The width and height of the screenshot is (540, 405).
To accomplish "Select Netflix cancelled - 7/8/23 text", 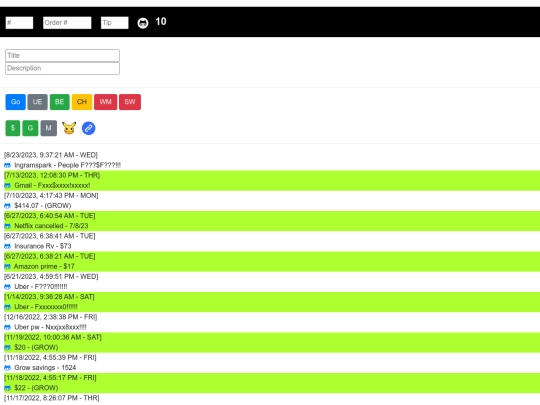I will click(x=51, y=226).
